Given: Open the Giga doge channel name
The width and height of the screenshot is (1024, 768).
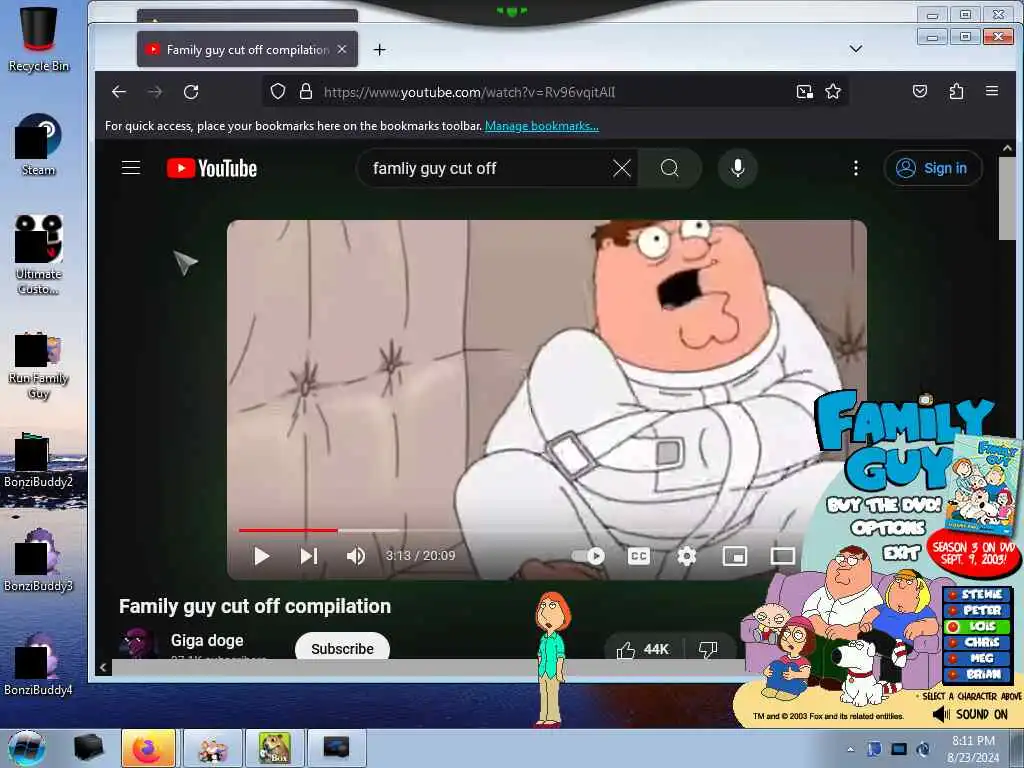Looking at the screenshot, I should [x=207, y=641].
